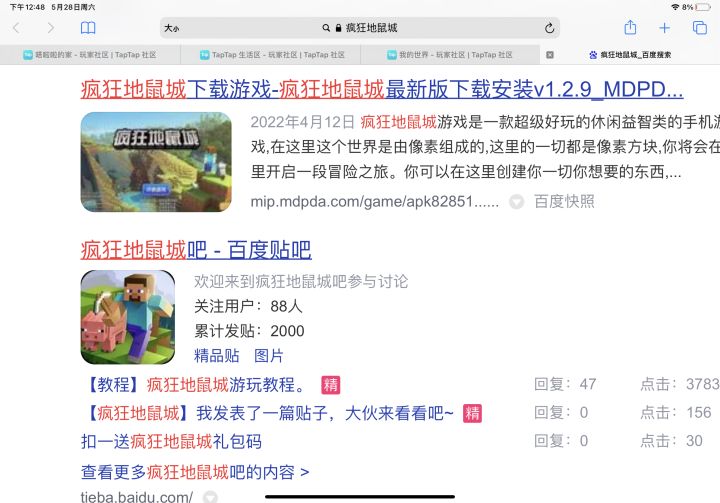Viewport: 720px width, 503px height.
Task: Open 疯狂地鼠城吧 - 百度贴吧 title link
Action: 196,250
